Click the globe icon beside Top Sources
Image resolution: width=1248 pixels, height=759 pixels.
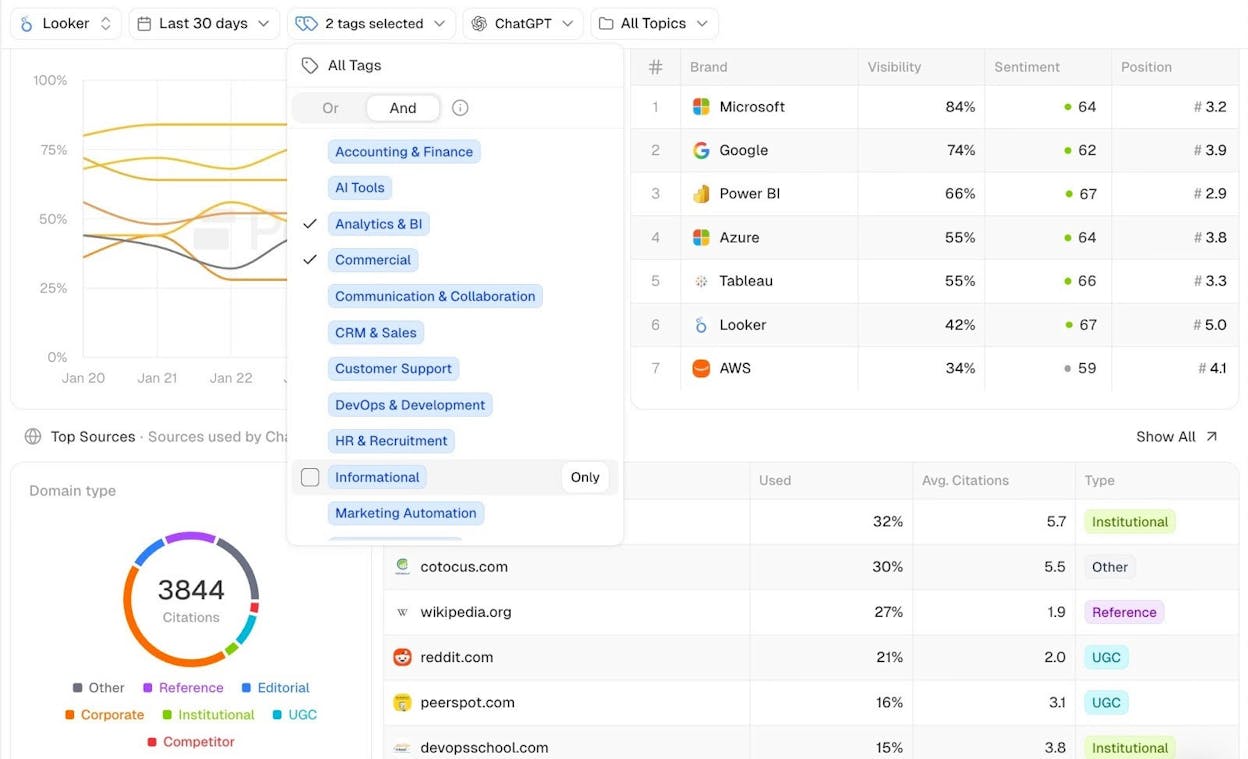pyautogui.click(x=33, y=436)
